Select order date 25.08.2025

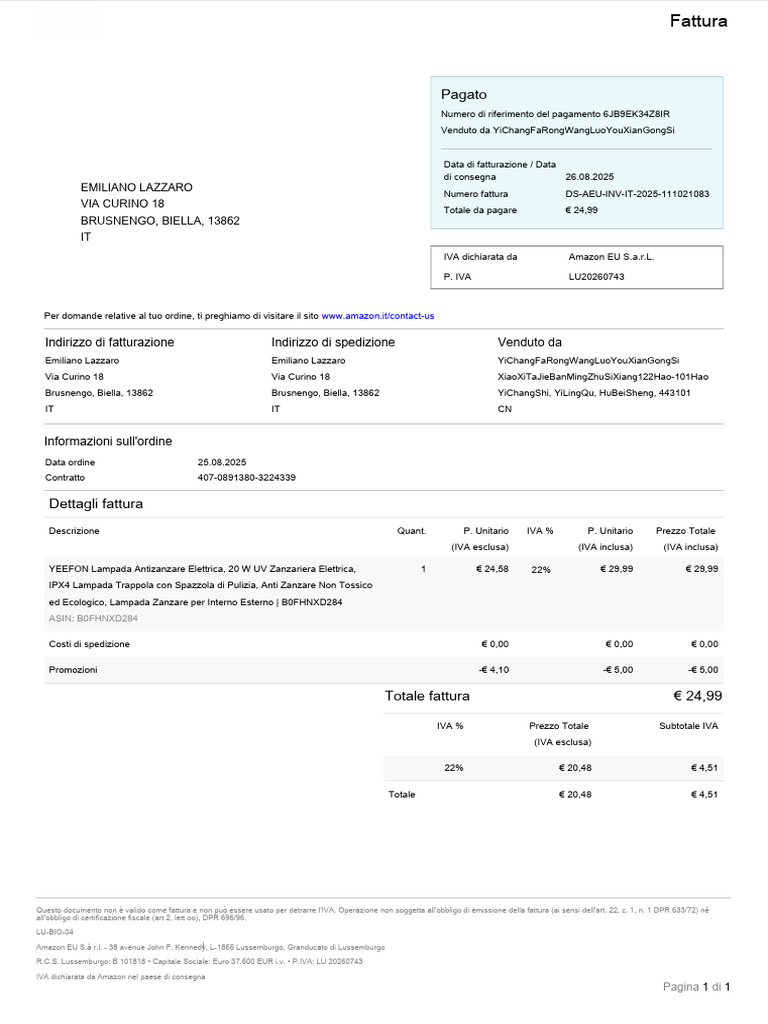[222, 462]
